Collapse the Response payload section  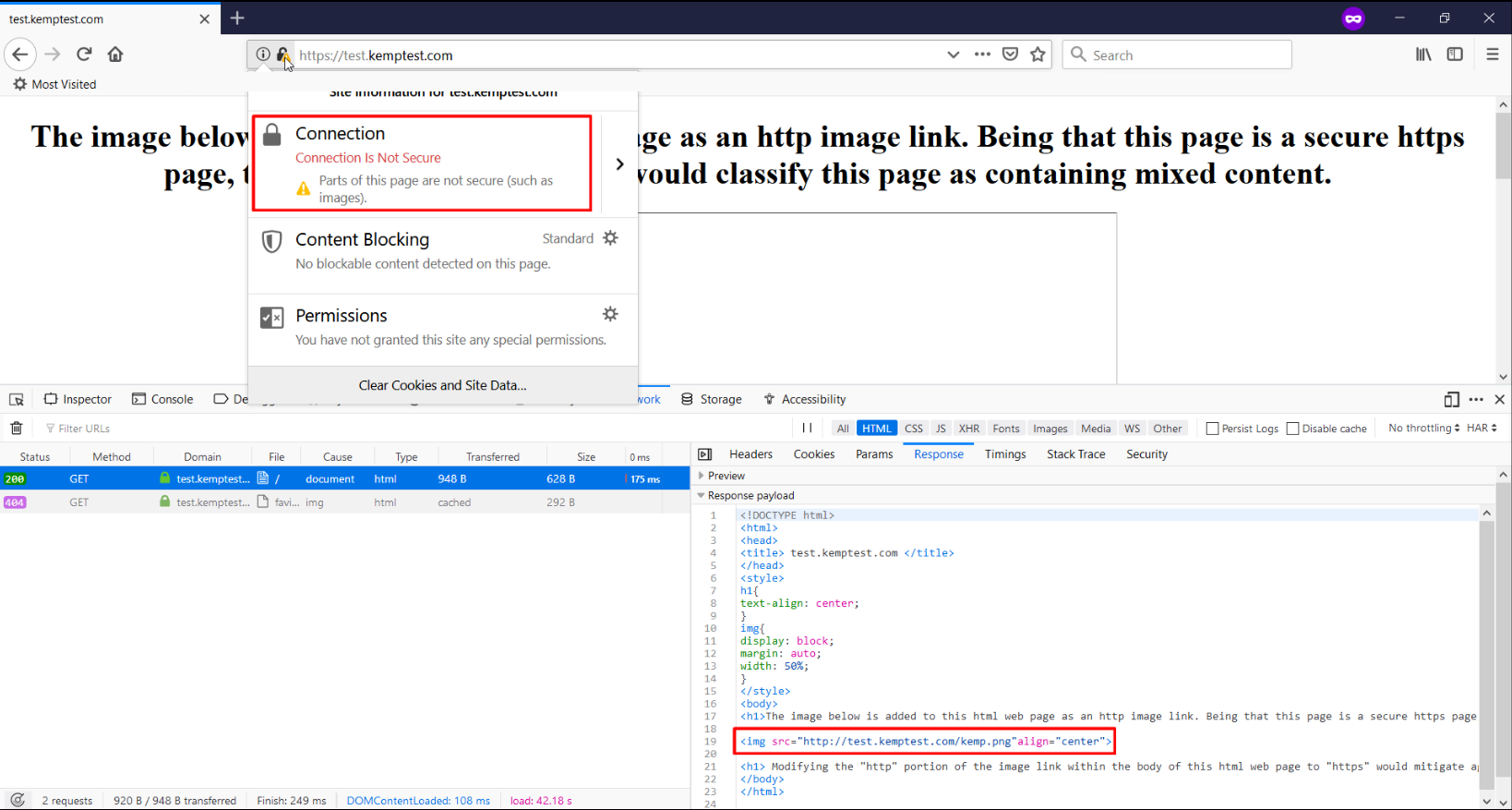746,496
